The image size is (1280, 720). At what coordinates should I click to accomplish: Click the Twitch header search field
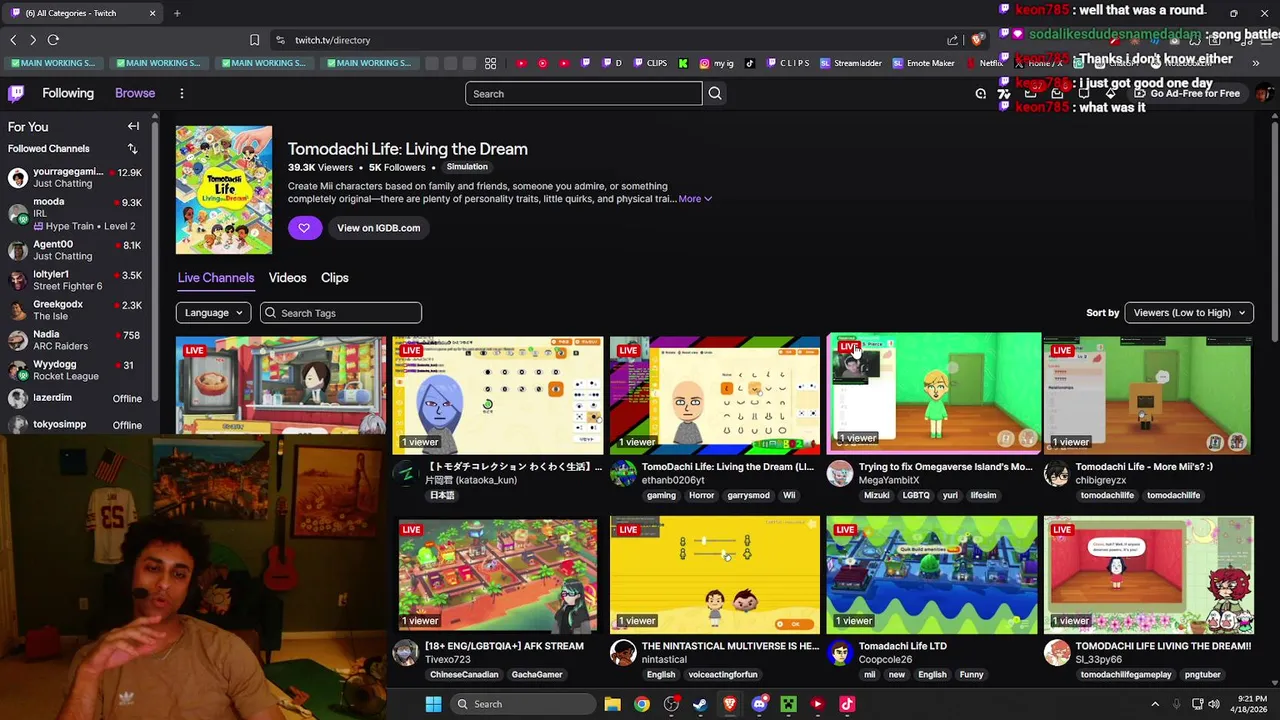pyautogui.click(x=584, y=93)
